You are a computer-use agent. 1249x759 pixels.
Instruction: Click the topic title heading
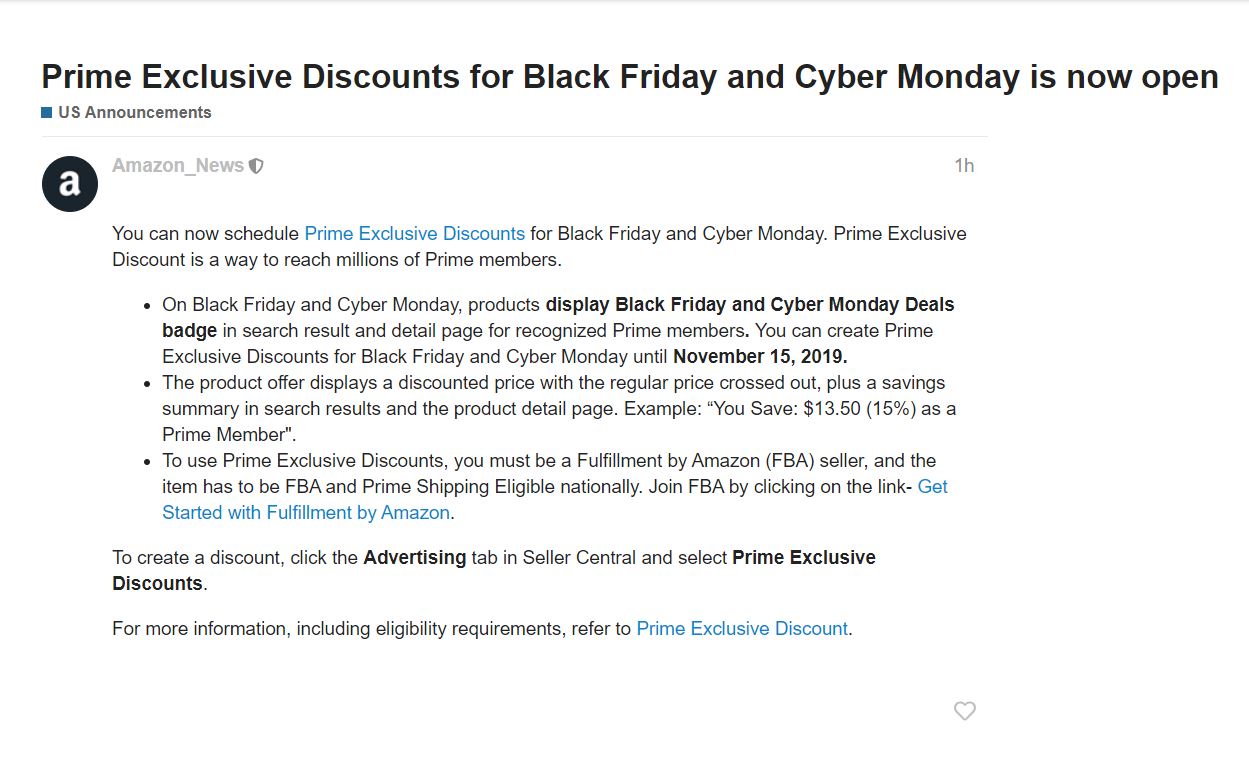coord(629,77)
